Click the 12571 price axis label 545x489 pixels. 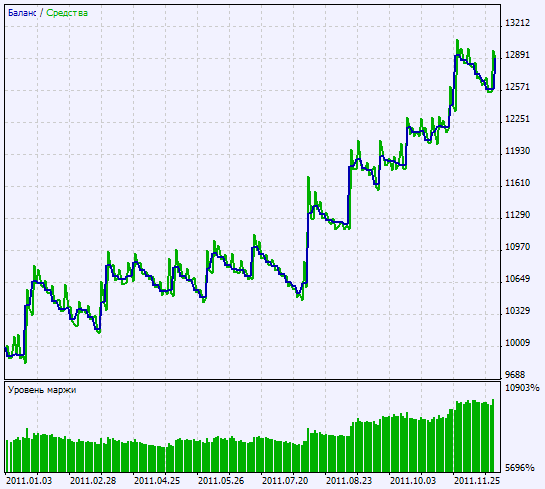517,87
